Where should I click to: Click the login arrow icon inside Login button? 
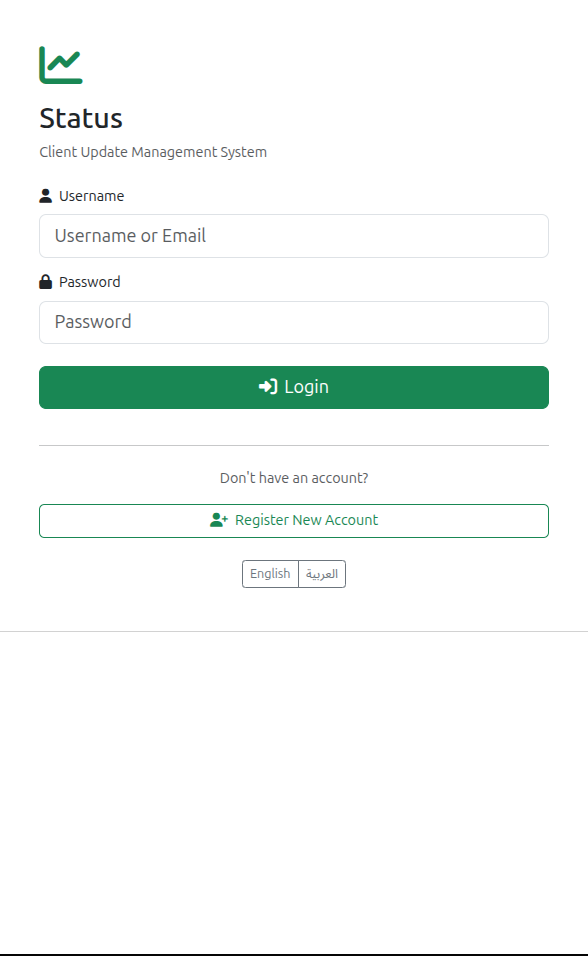[266, 386]
